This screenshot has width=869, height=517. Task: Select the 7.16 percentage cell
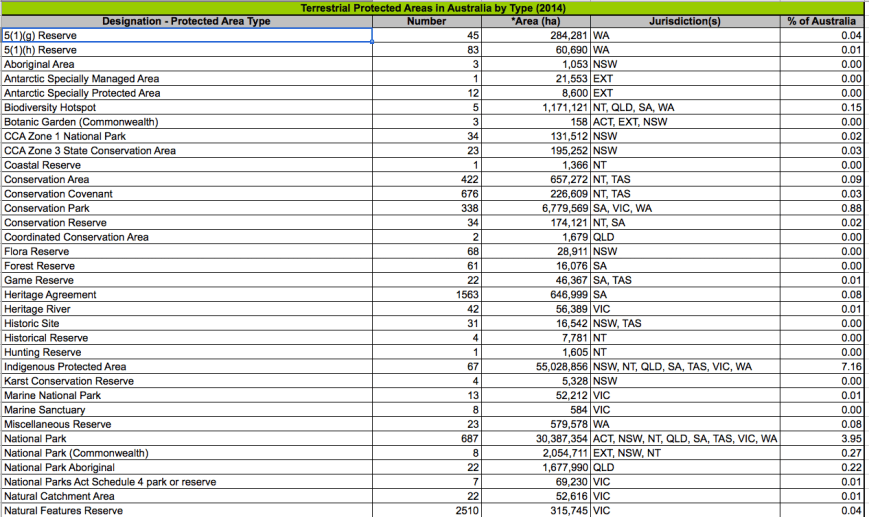pyautogui.click(x=822, y=367)
